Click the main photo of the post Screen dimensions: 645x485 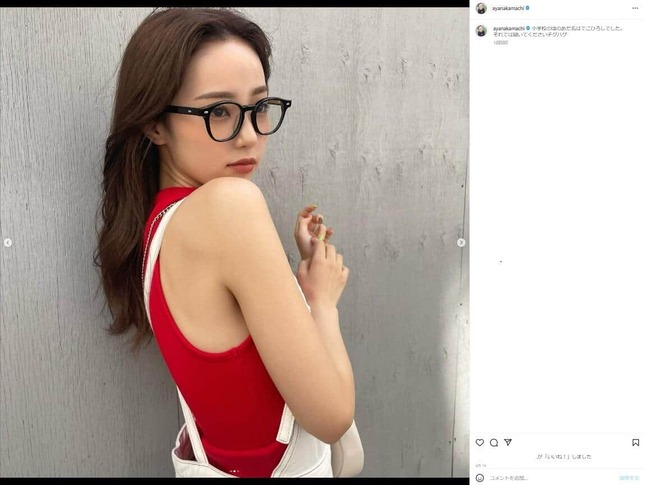tap(234, 243)
